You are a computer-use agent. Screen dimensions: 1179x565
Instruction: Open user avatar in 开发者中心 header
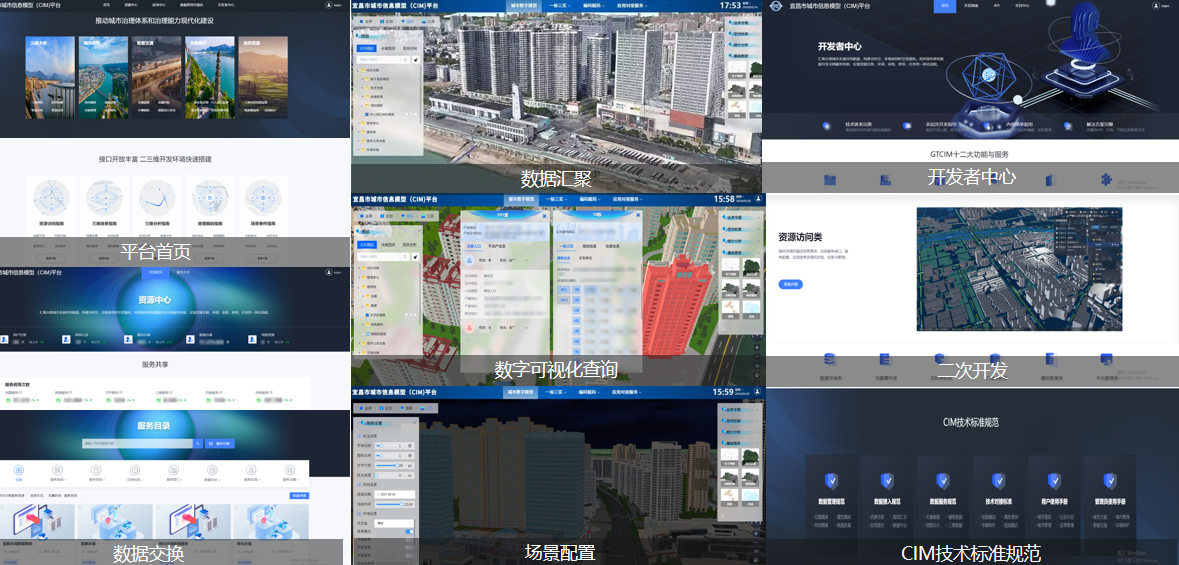(x=1154, y=5)
